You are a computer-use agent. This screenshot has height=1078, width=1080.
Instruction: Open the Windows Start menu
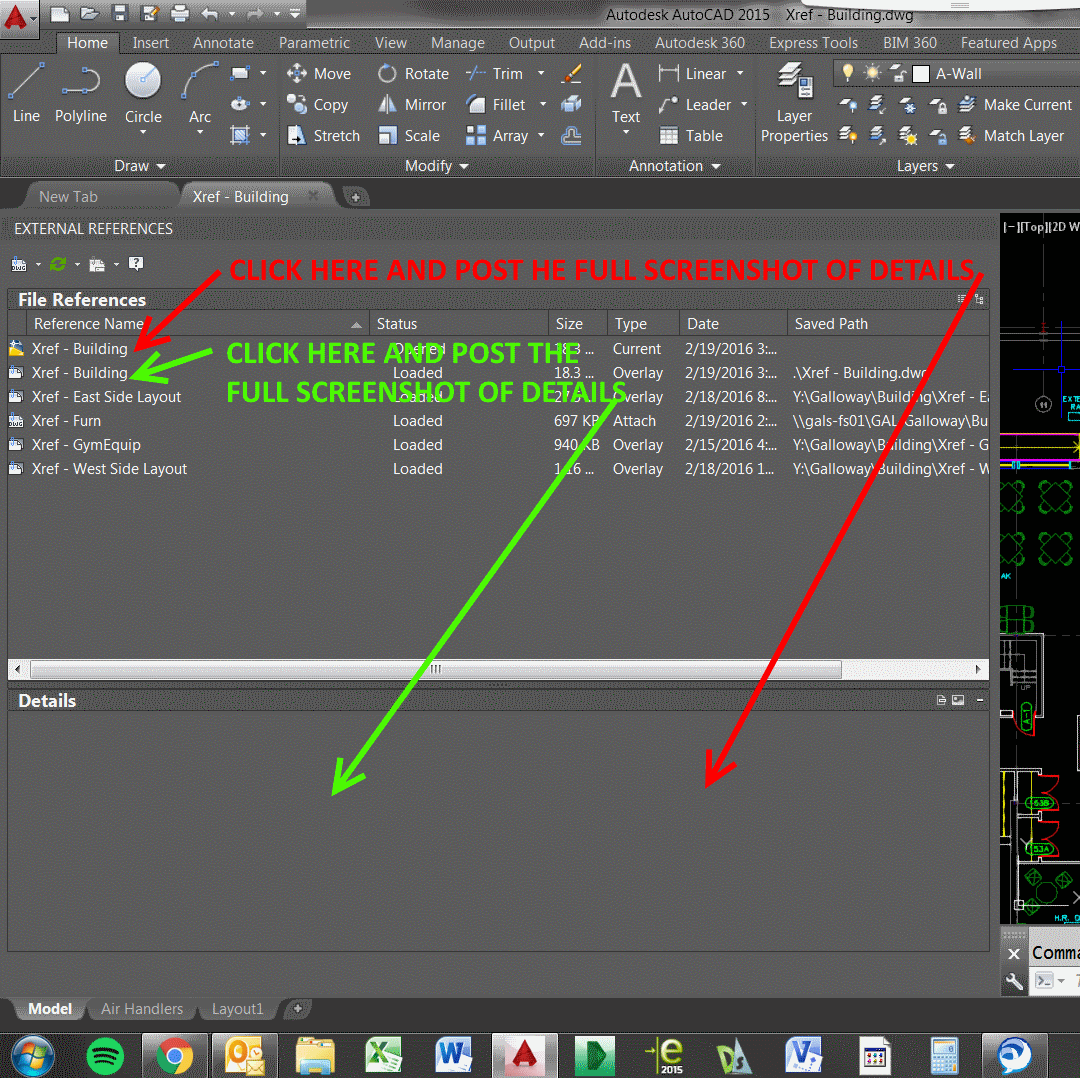click(x=32, y=1055)
